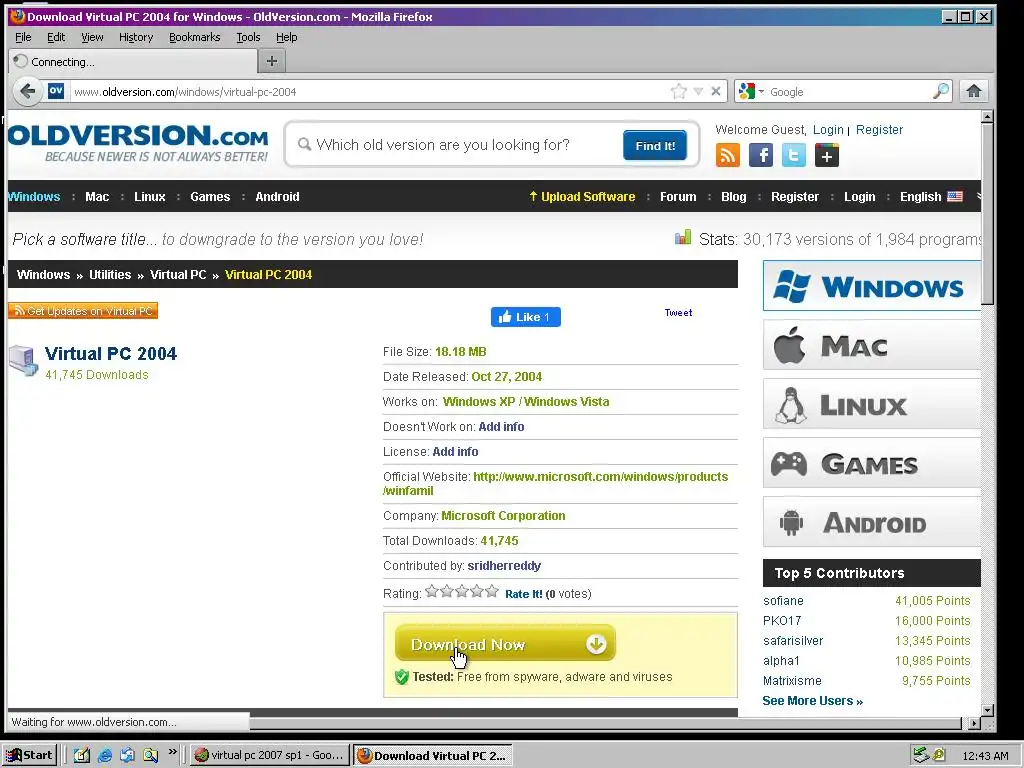Open the File menu

(23, 37)
